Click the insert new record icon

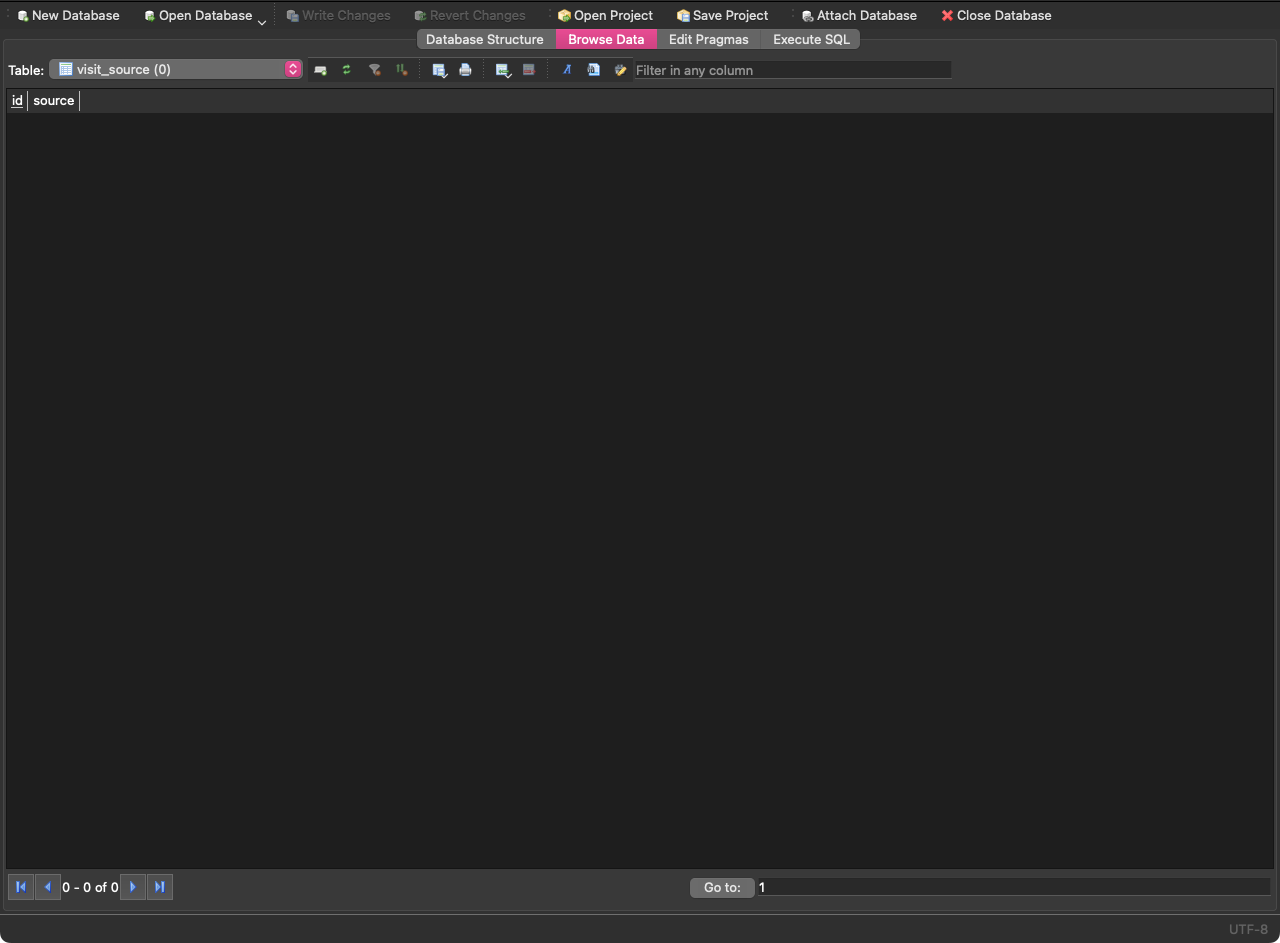(320, 70)
